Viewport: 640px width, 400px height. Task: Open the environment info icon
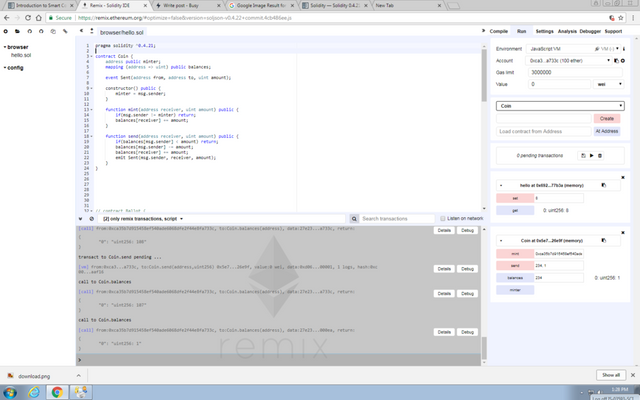(624, 49)
